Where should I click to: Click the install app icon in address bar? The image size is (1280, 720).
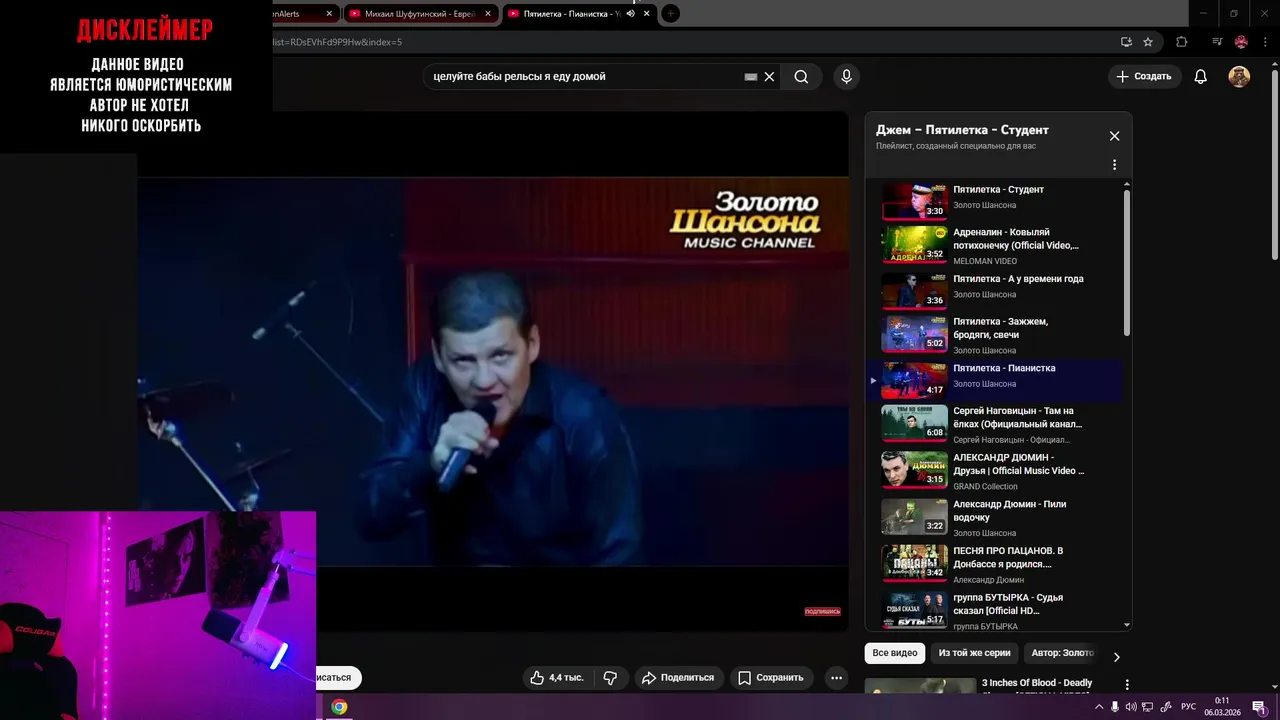pyautogui.click(x=1126, y=42)
